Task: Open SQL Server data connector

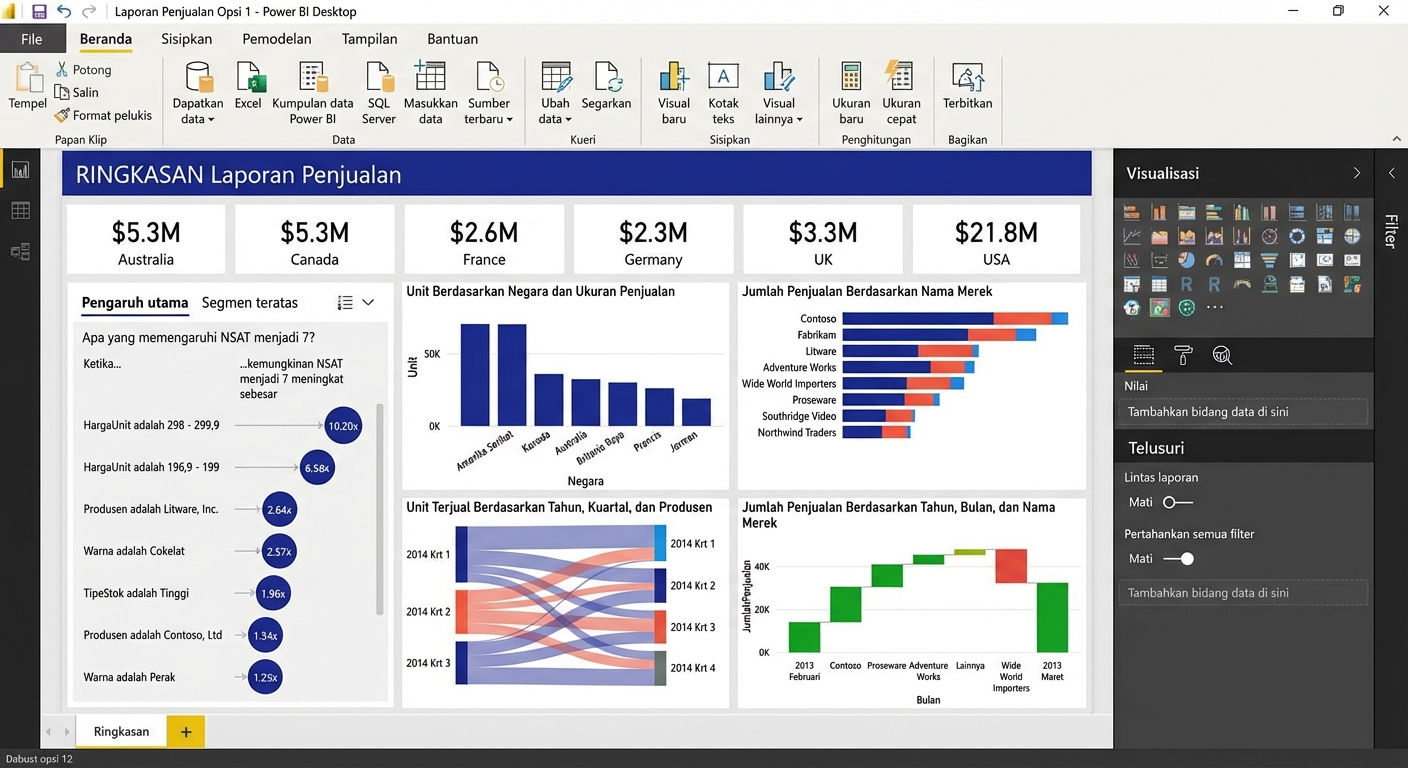Action: [x=378, y=90]
